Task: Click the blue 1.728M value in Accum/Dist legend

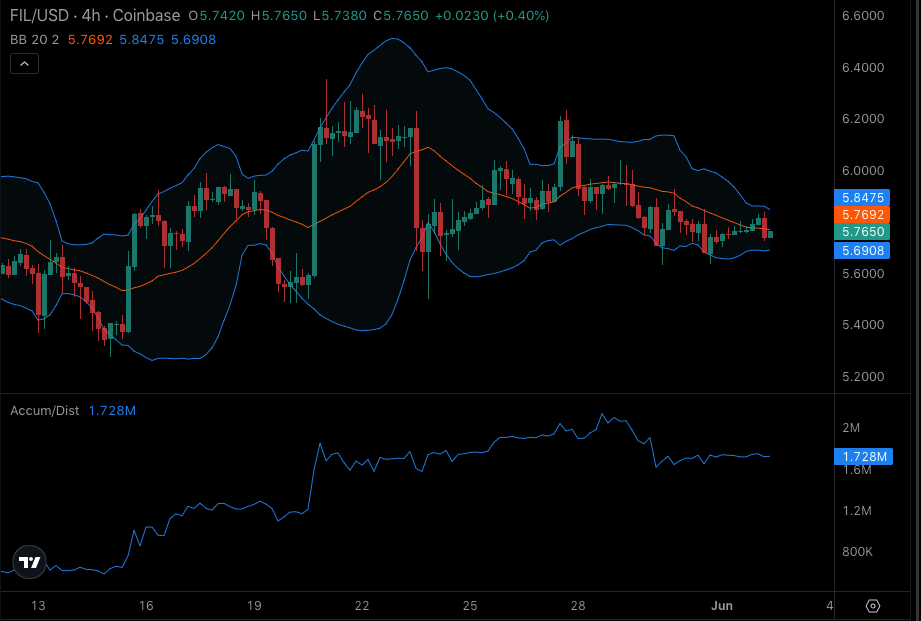Action: click(112, 410)
